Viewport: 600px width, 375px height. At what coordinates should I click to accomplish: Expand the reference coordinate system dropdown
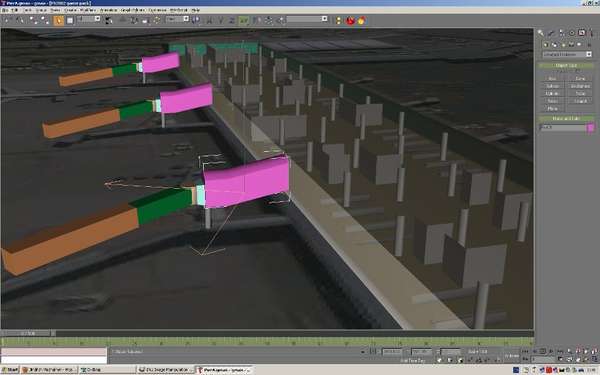[x=178, y=19]
